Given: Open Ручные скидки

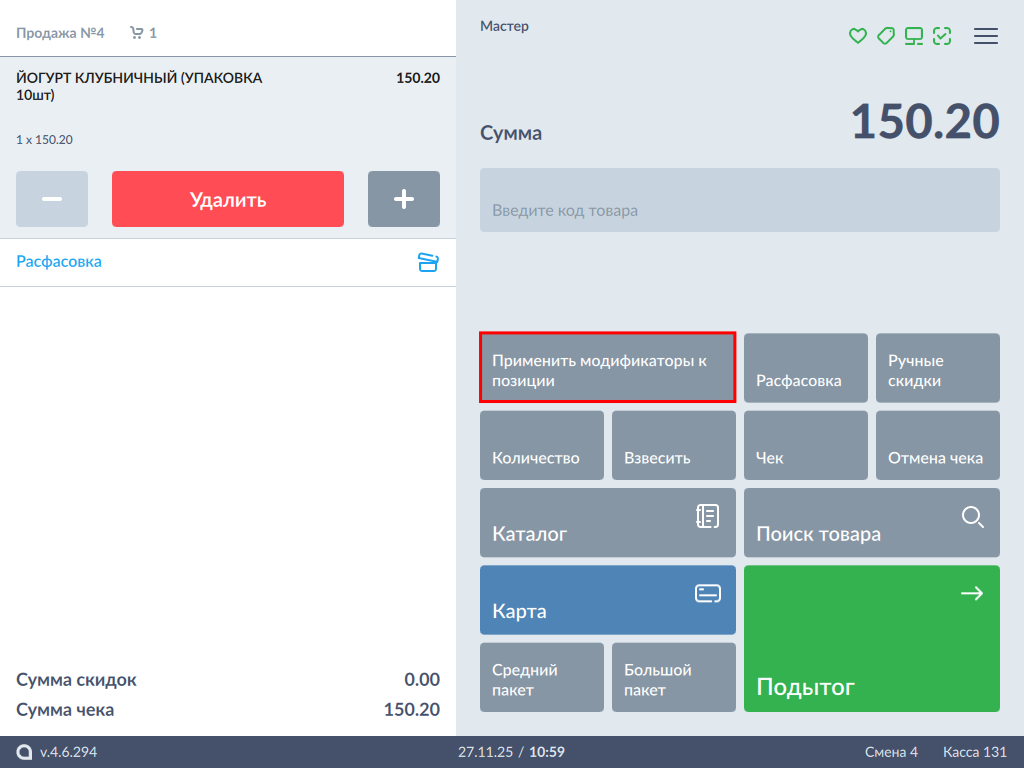Looking at the screenshot, I should [937, 369].
